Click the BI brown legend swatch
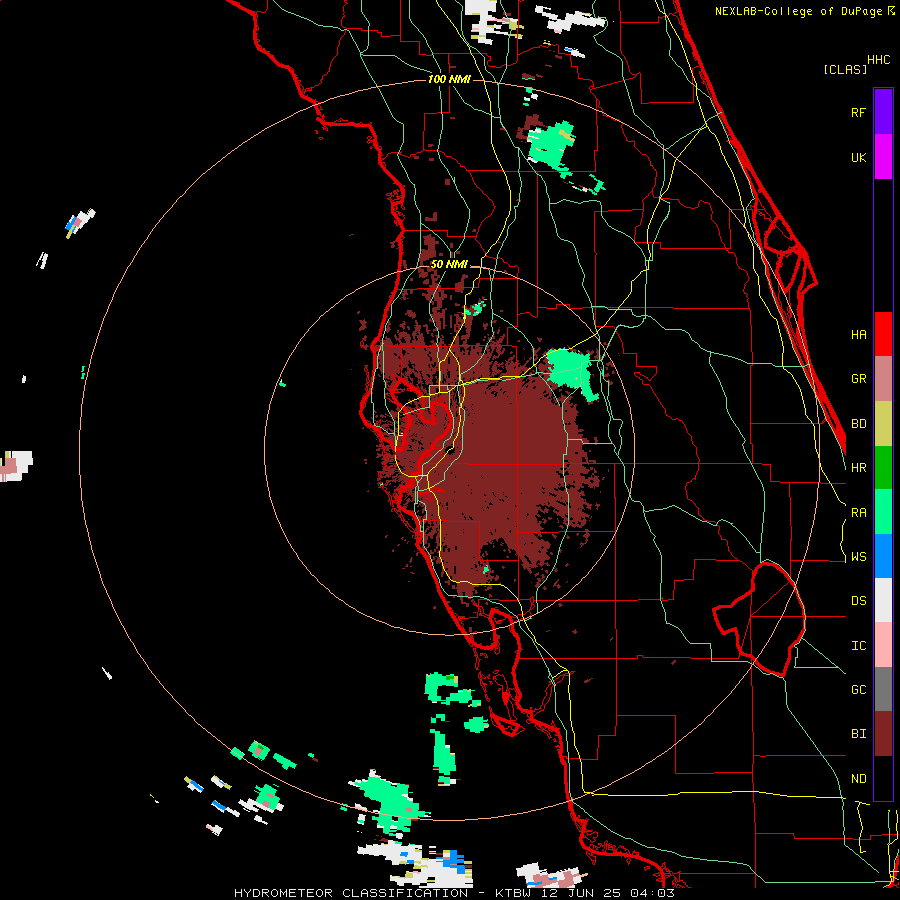This screenshot has width=900, height=900. (x=883, y=734)
